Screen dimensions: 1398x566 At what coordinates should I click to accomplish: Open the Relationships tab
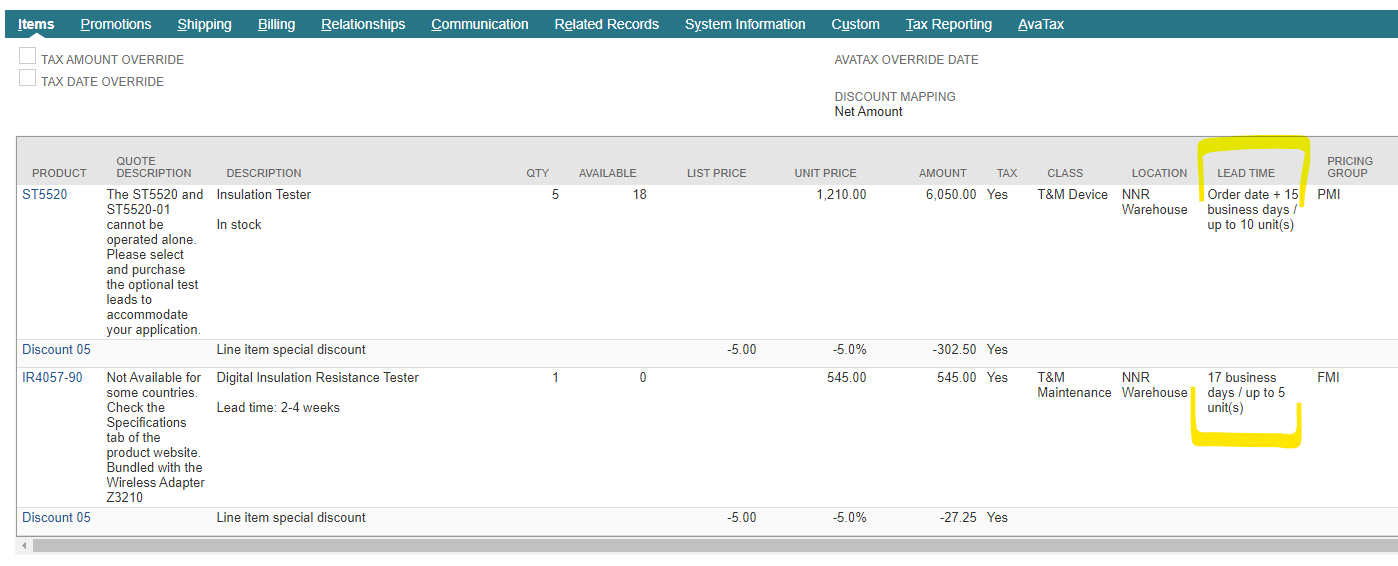coord(363,24)
